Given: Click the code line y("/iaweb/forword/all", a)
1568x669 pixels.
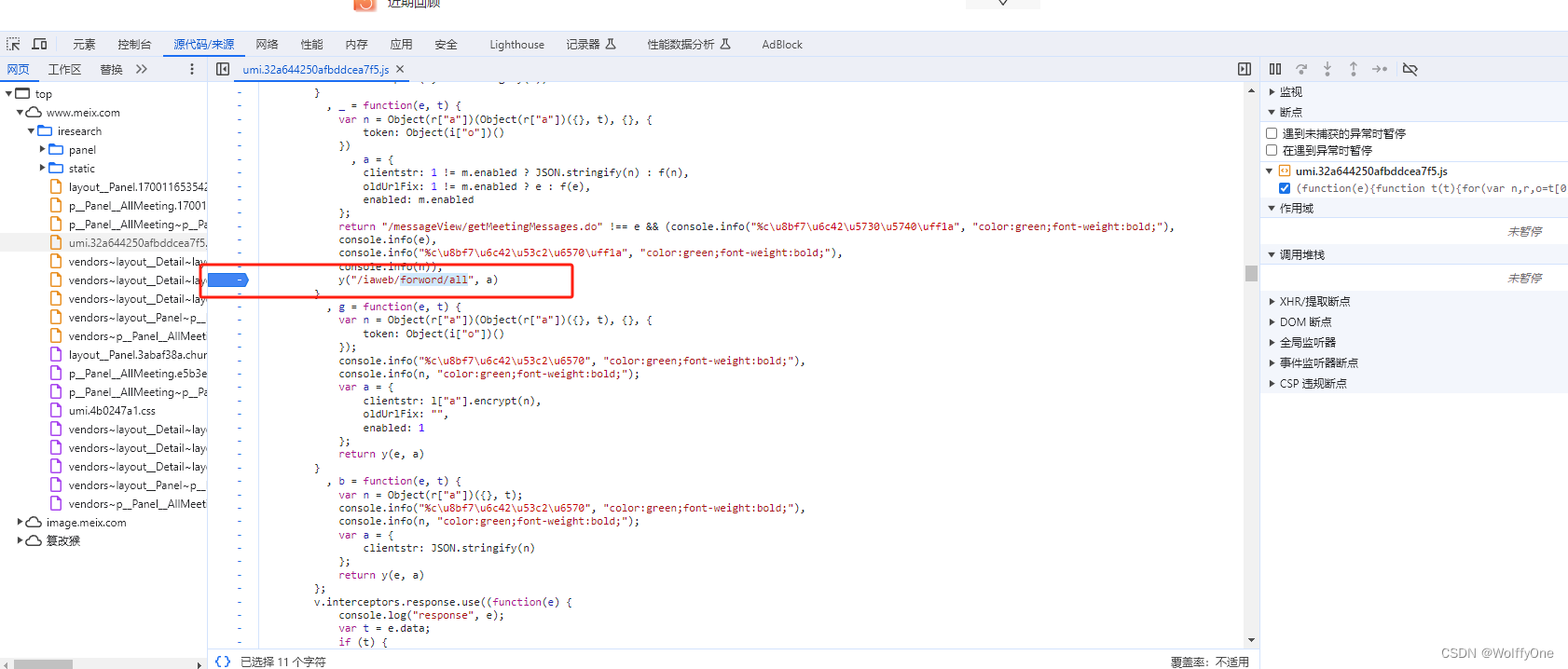Looking at the screenshot, I should click(x=418, y=280).
